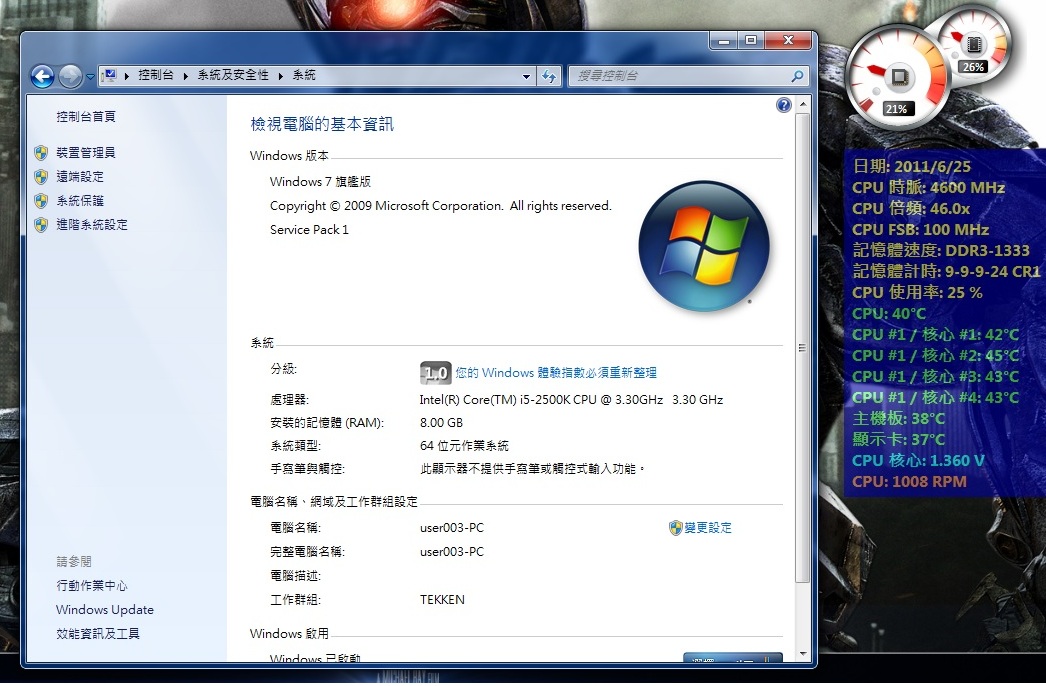Viewport: 1046px width, 686px height.
Task: Expand the address bar history dropdown
Action: click(528, 76)
